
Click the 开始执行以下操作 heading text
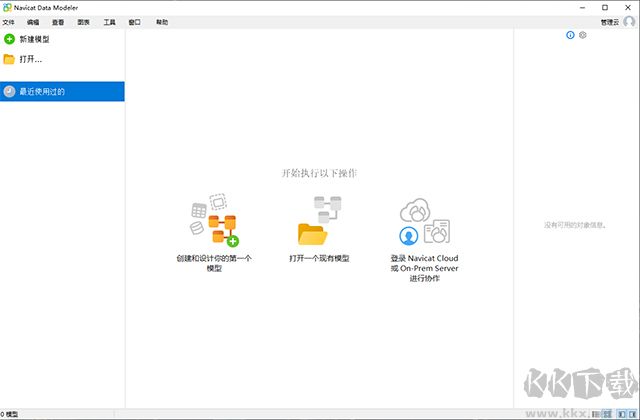[x=319, y=173]
